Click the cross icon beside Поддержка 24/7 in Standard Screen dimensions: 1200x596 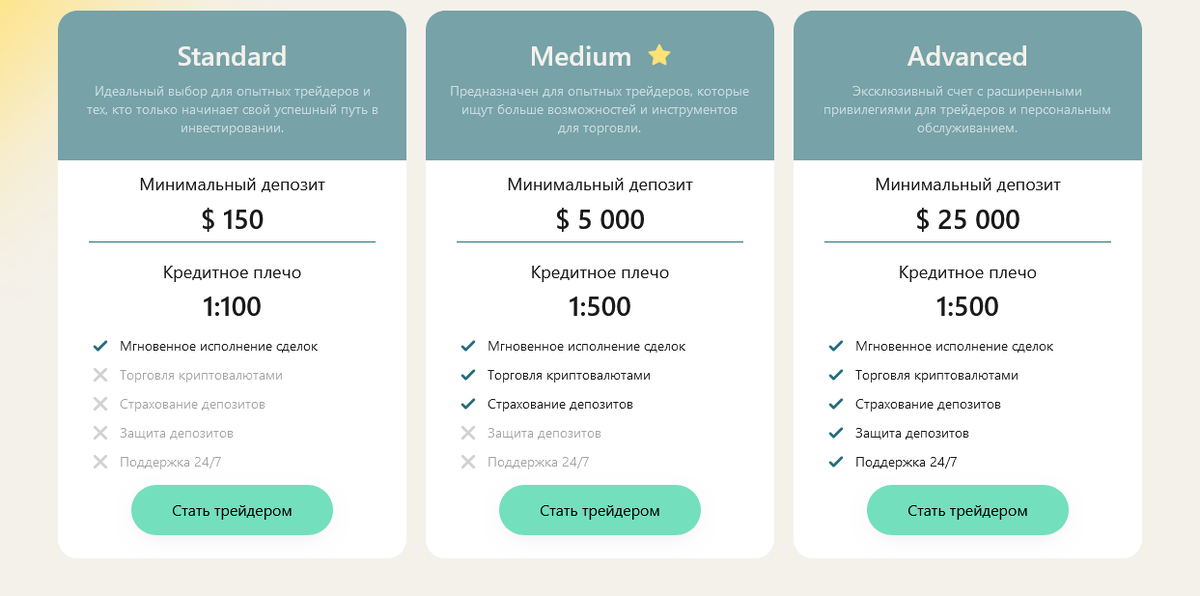tap(99, 462)
